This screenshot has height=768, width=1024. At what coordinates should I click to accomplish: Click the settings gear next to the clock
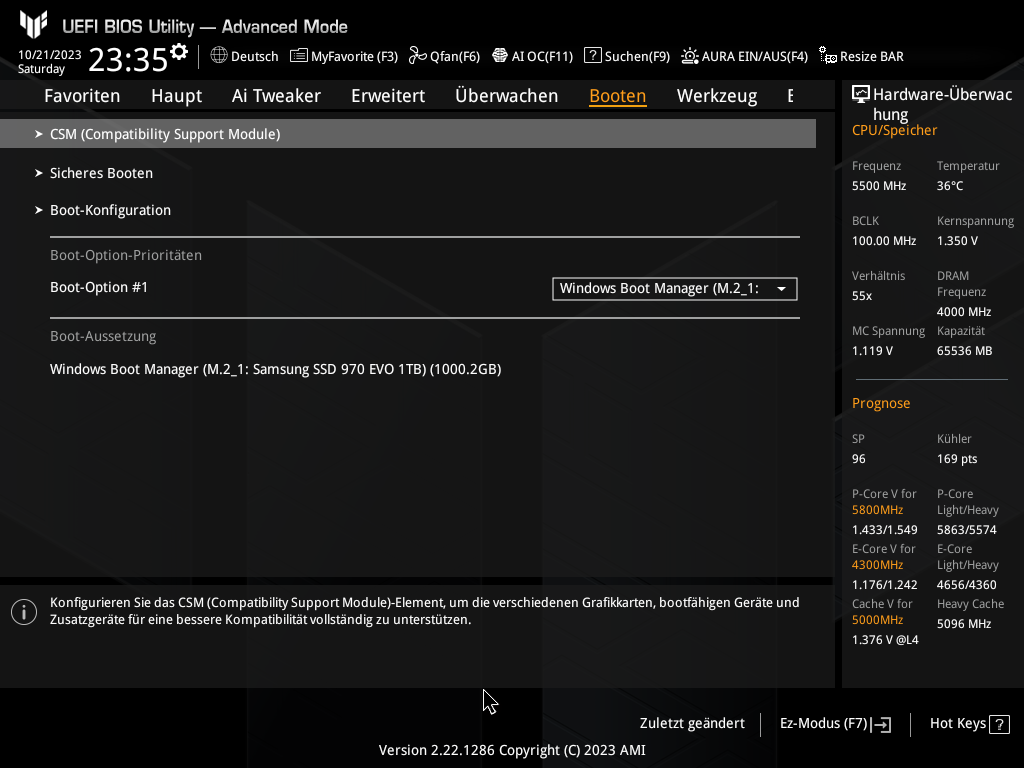tap(179, 52)
